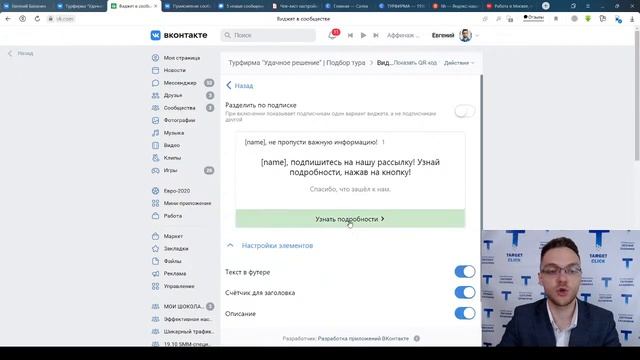Open the Действия dropdown menu
Image resolution: width=640 pixels, height=360 pixels.
pyautogui.click(x=459, y=63)
